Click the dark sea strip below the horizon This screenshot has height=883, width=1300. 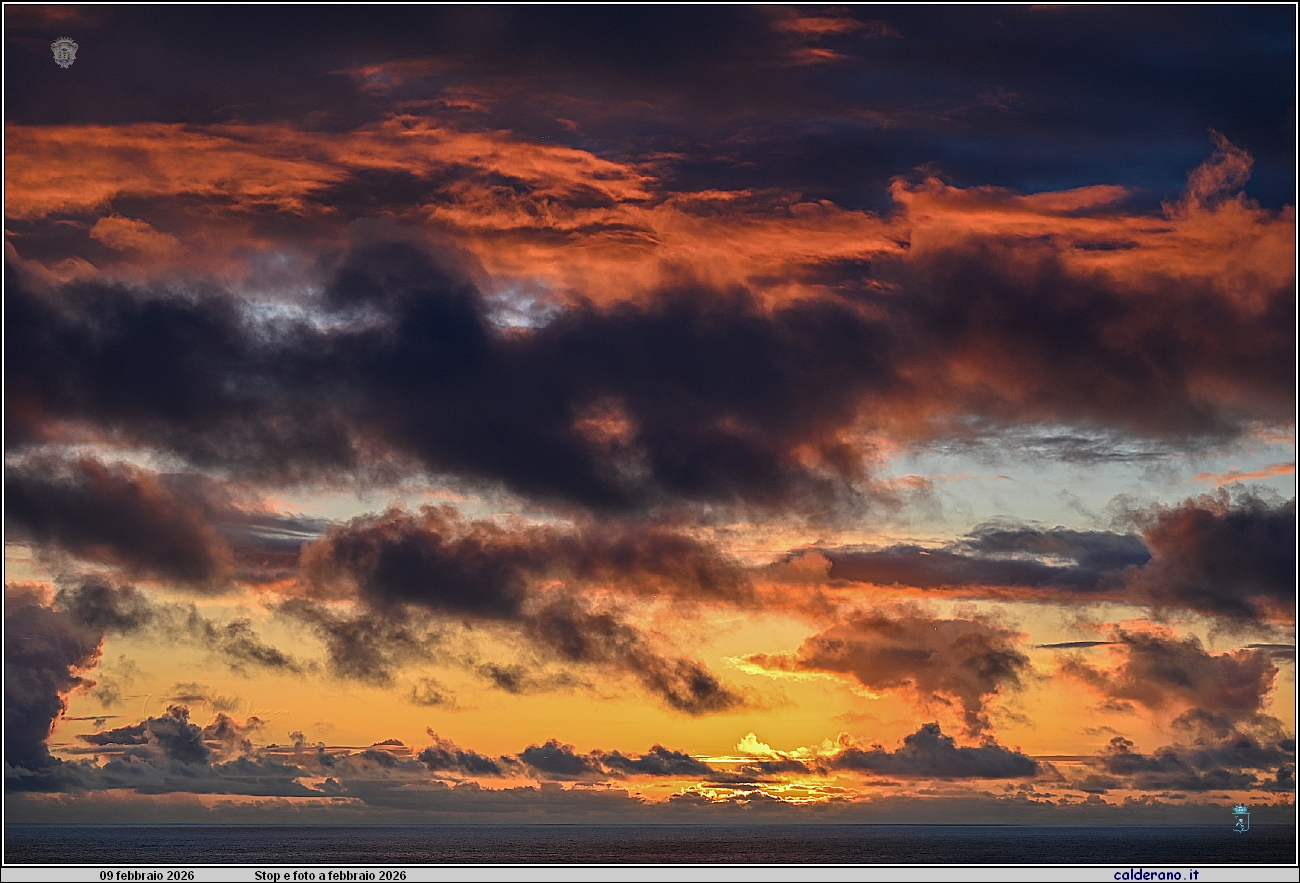pos(650,844)
